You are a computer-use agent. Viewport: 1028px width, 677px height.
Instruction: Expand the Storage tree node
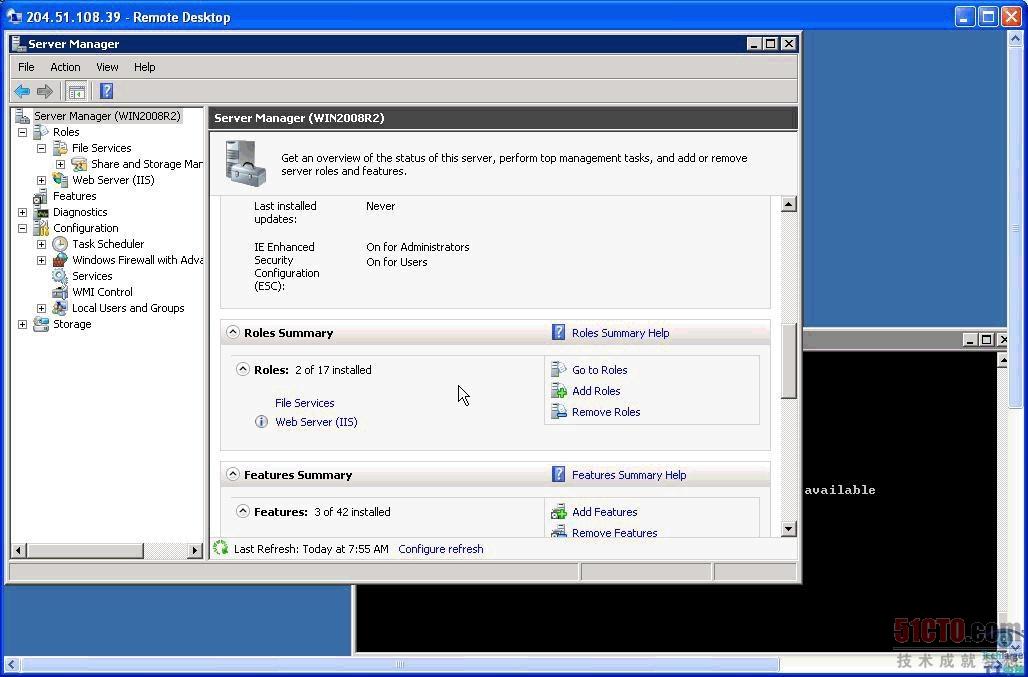[x=22, y=324]
